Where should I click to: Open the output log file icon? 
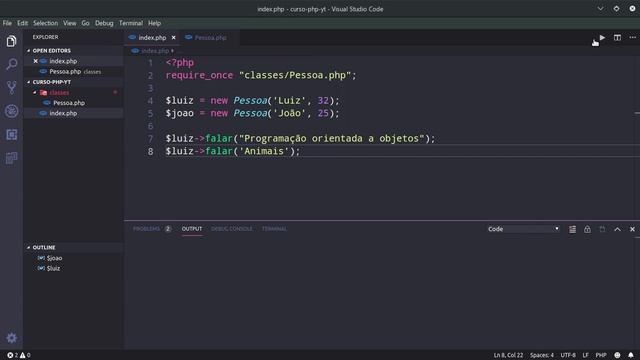pyautogui.click(x=602, y=229)
